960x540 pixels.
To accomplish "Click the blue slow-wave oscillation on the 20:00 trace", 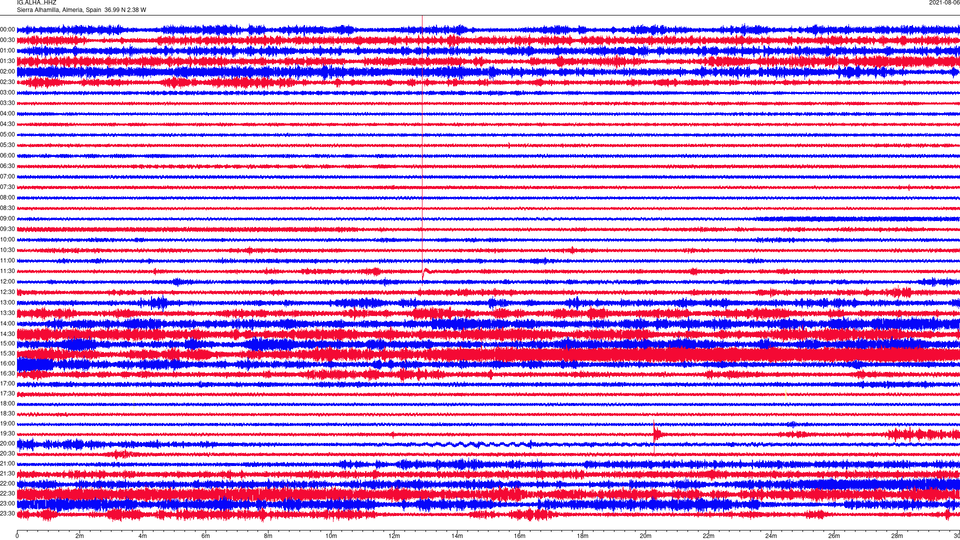I will 478,444.
